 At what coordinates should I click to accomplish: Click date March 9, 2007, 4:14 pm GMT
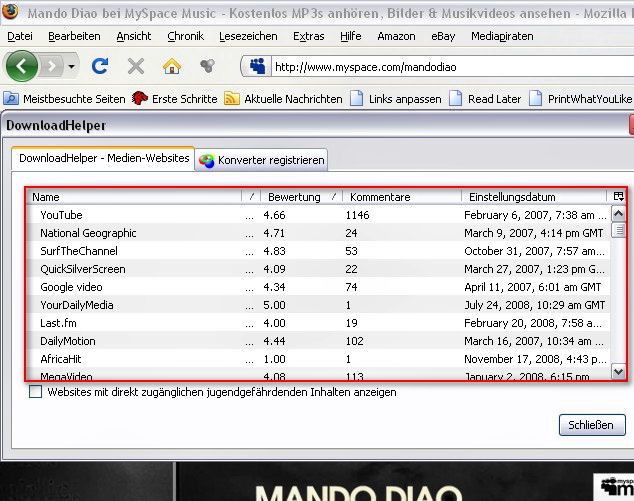pos(533,233)
